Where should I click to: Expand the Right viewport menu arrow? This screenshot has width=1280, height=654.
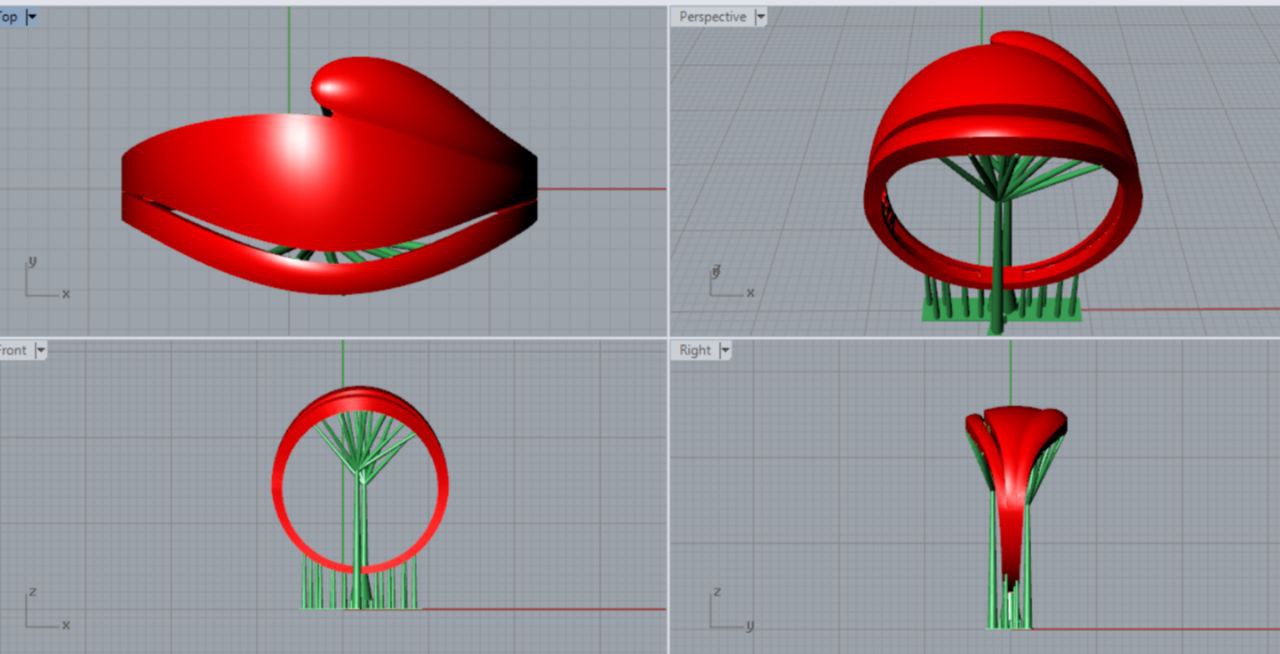(x=725, y=350)
